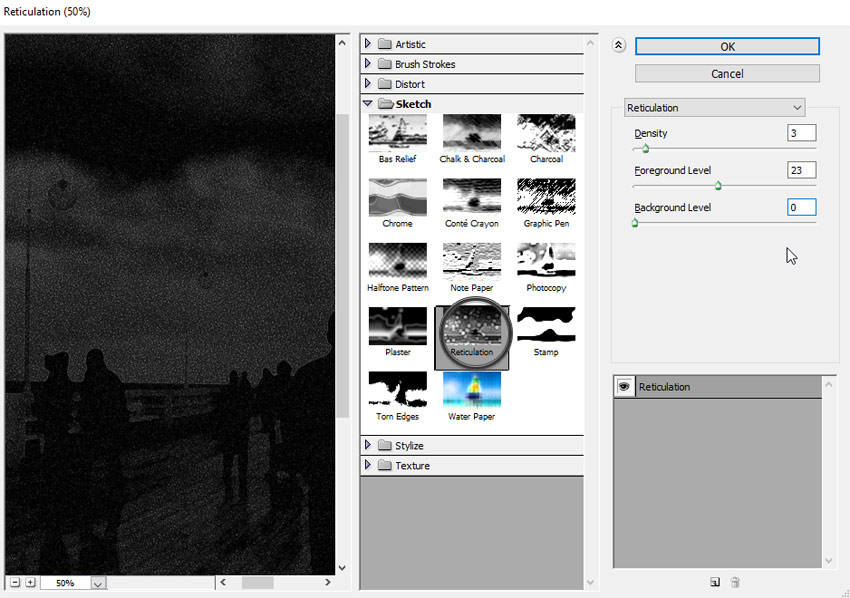Open the 50% zoom level dropdown
This screenshot has height=598, width=850.
pos(98,583)
